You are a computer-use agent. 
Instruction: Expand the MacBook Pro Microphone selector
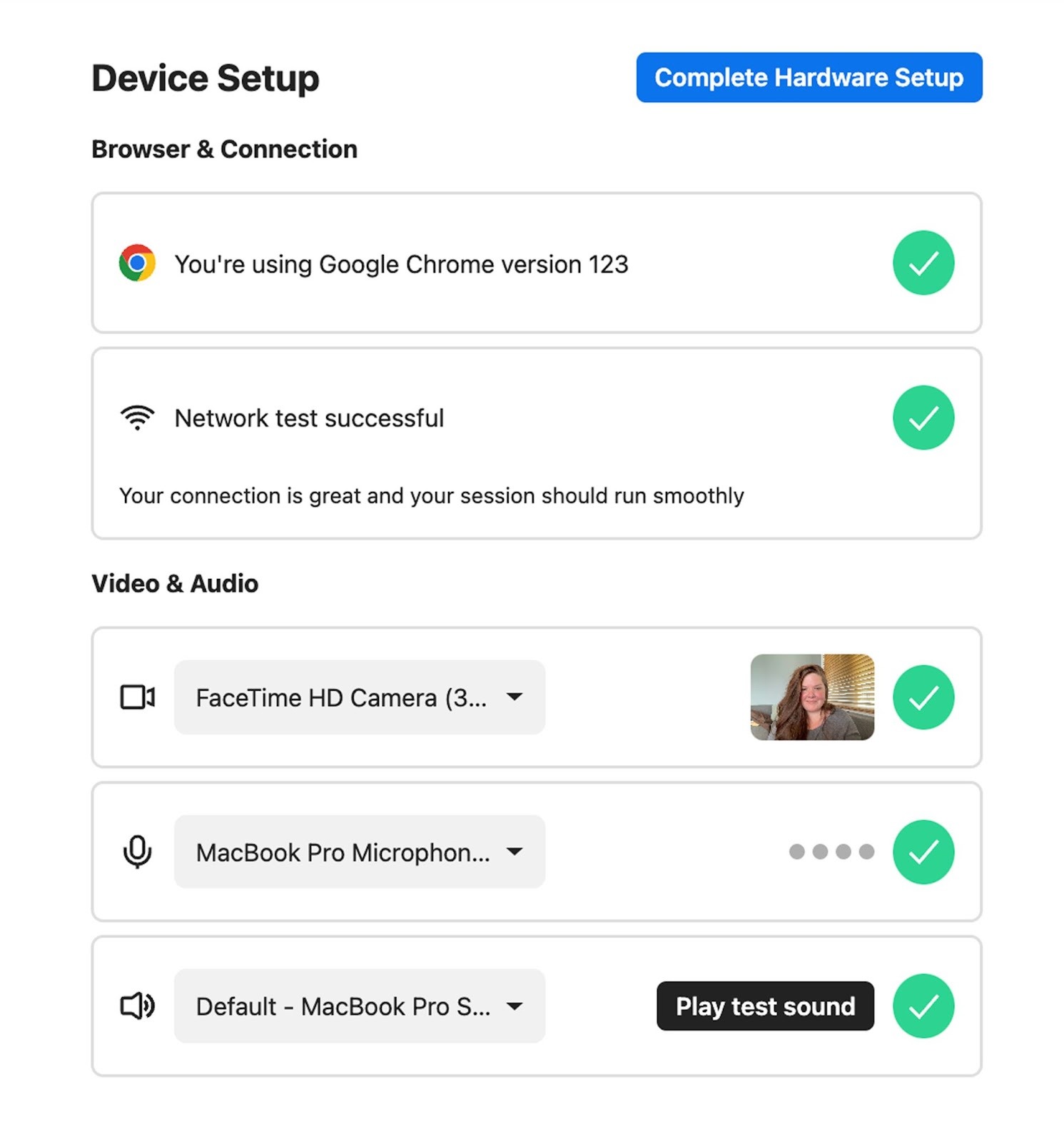pos(360,852)
